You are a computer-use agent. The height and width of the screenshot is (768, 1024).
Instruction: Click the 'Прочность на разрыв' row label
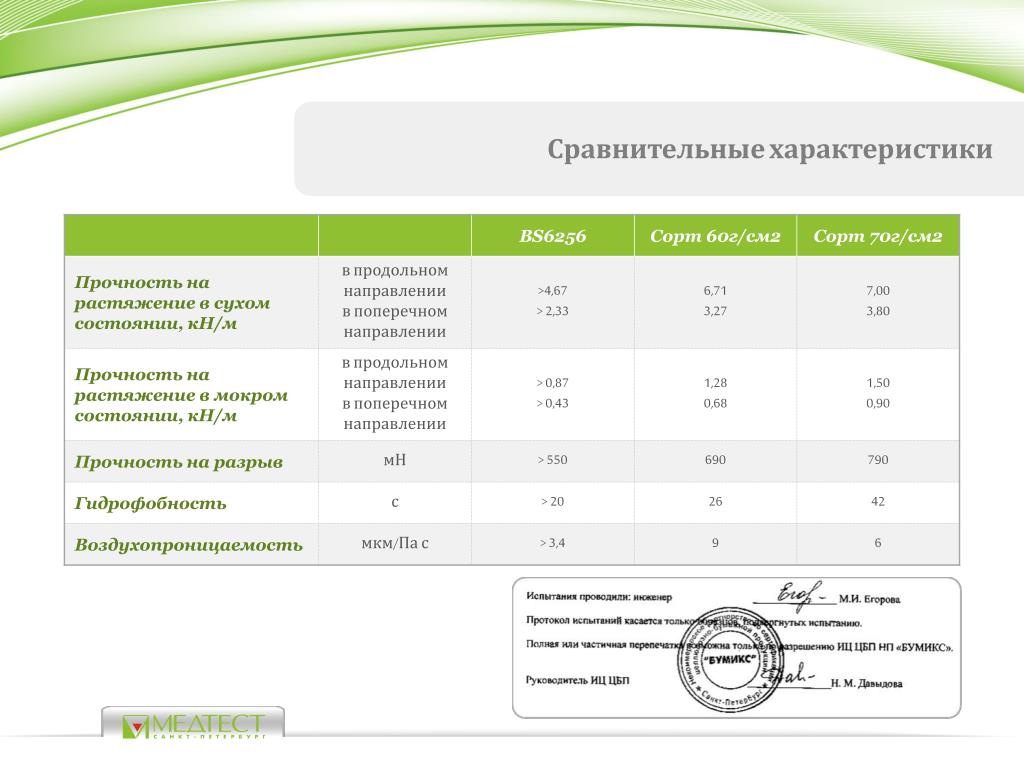178,462
